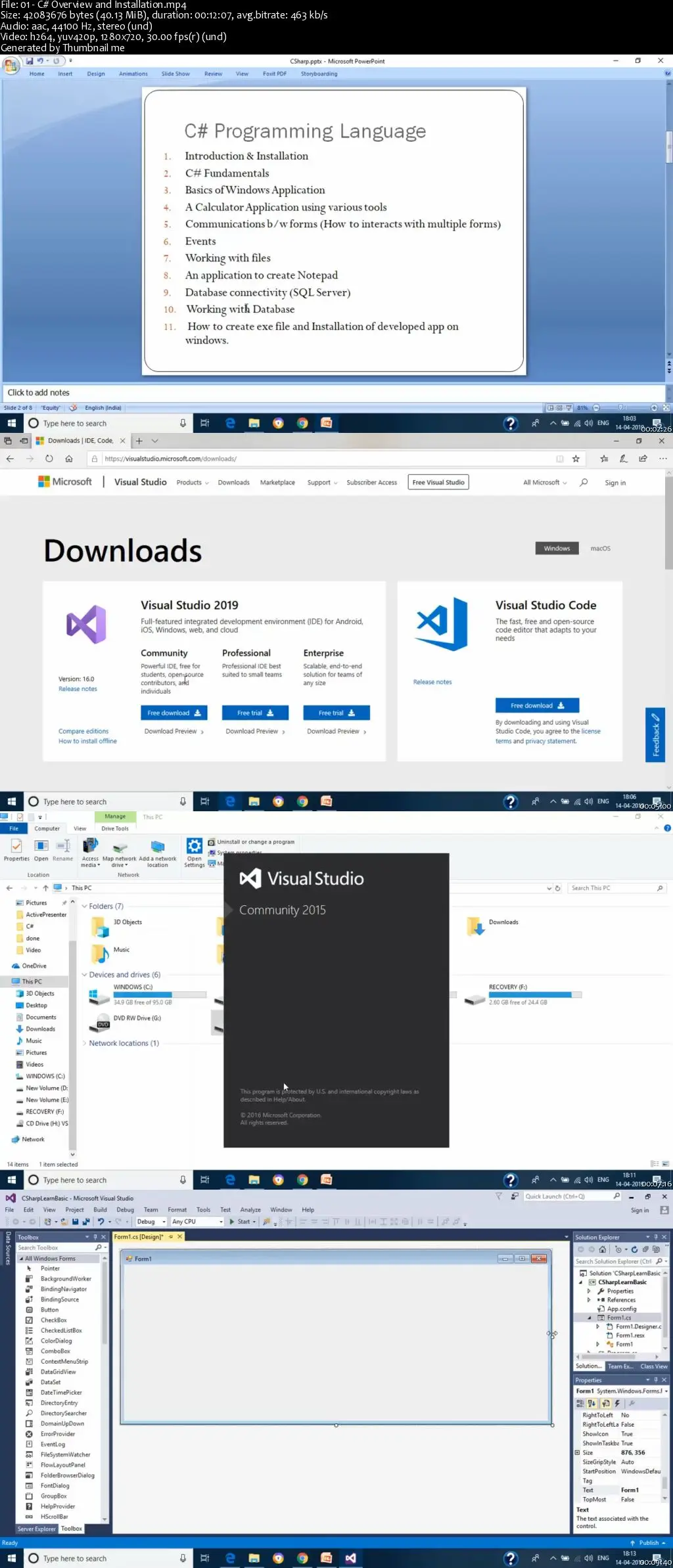The image size is (673, 1568).
Task: Collapse the Folders (7) group in Explorer
Action: click(84, 906)
